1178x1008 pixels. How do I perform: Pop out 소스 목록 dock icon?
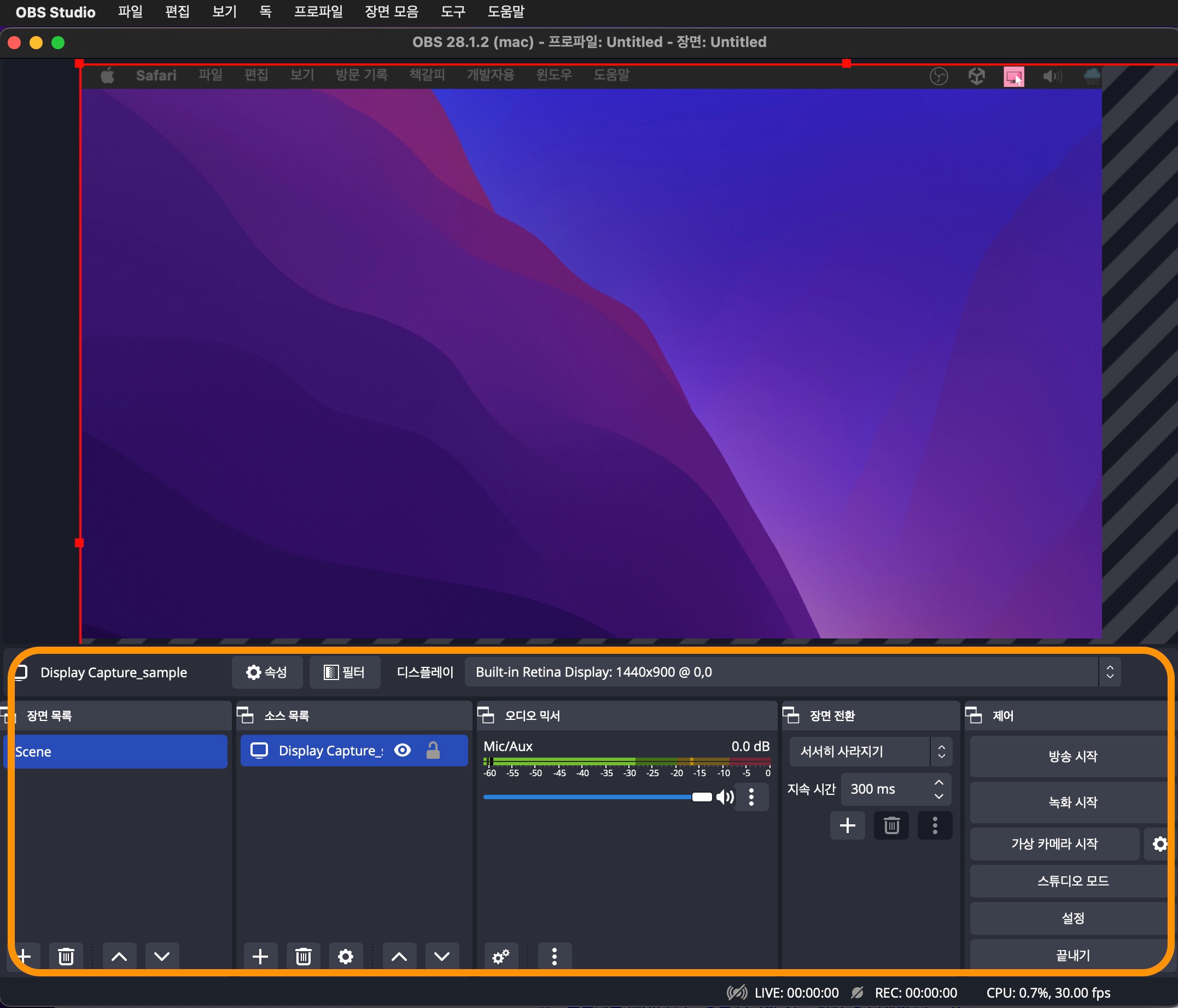(x=245, y=715)
